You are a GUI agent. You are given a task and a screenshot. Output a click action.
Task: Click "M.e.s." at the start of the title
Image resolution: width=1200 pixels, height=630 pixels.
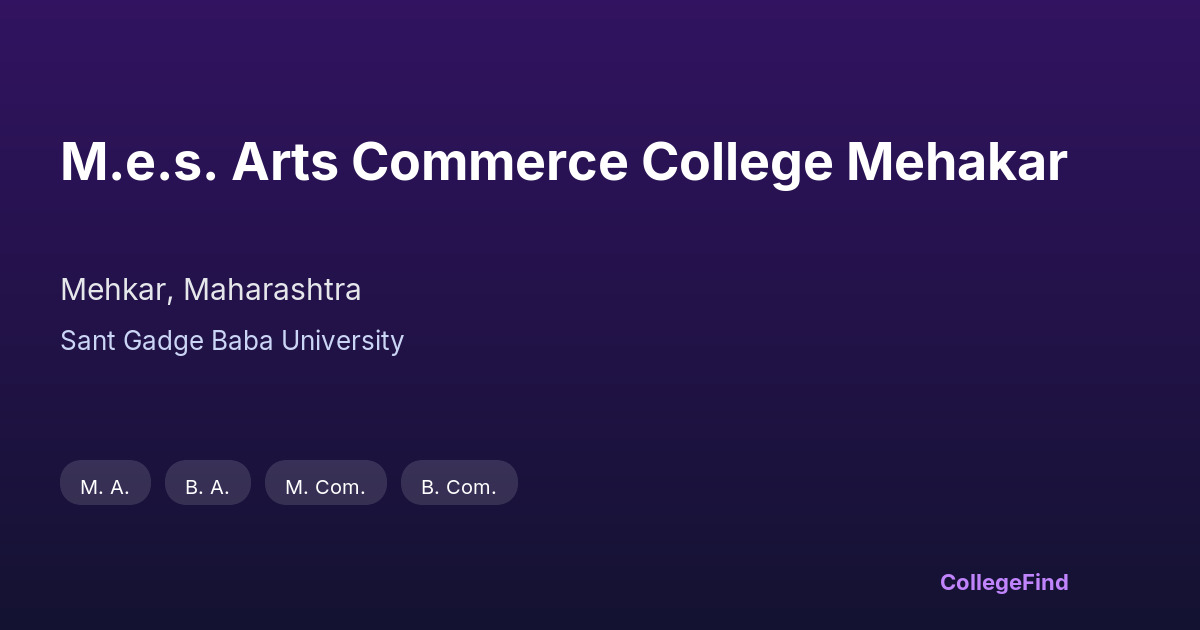(x=138, y=162)
